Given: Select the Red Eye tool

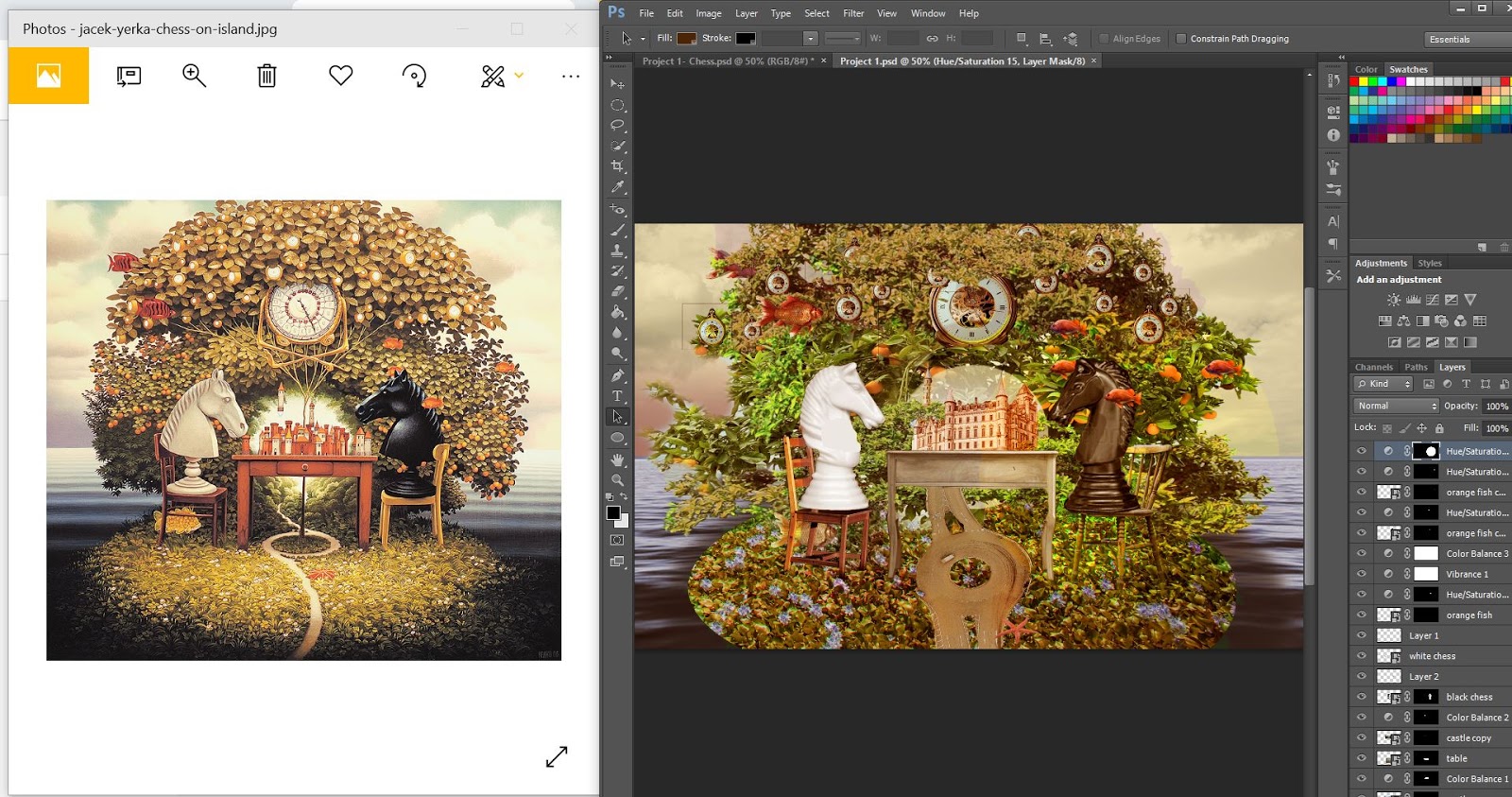Looking at the screenshot, I should pyautogui.click(x=618, y=209).
